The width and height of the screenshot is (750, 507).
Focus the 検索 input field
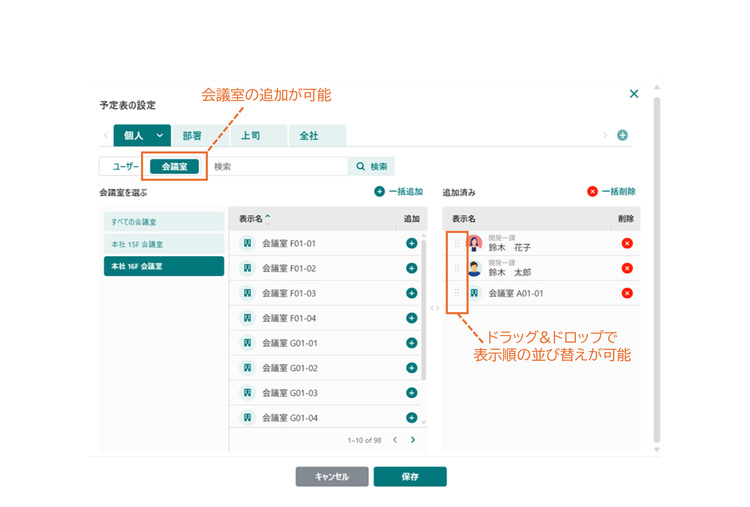[280, 166]
